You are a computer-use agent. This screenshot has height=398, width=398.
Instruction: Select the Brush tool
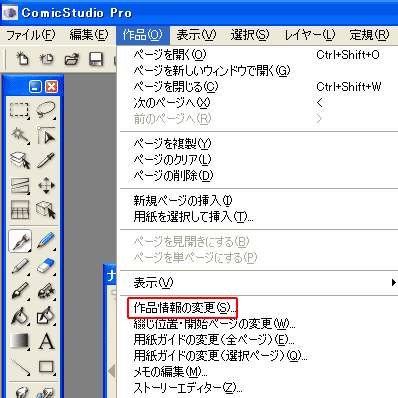pyautogui.click(x=20, y=291)
